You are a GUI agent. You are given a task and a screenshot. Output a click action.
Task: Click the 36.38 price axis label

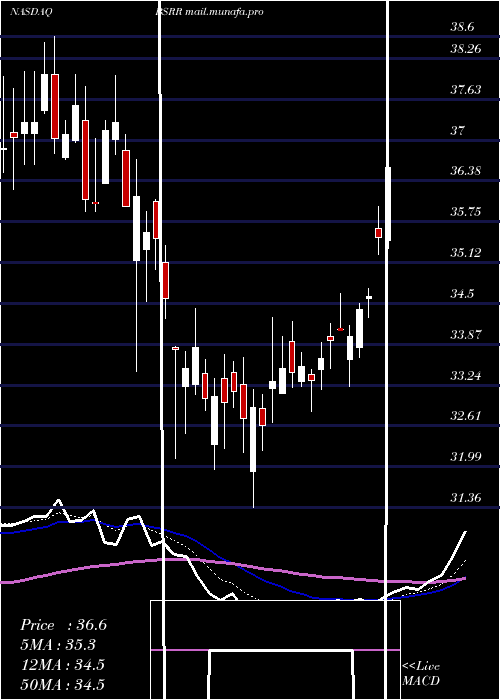(466, 171)
